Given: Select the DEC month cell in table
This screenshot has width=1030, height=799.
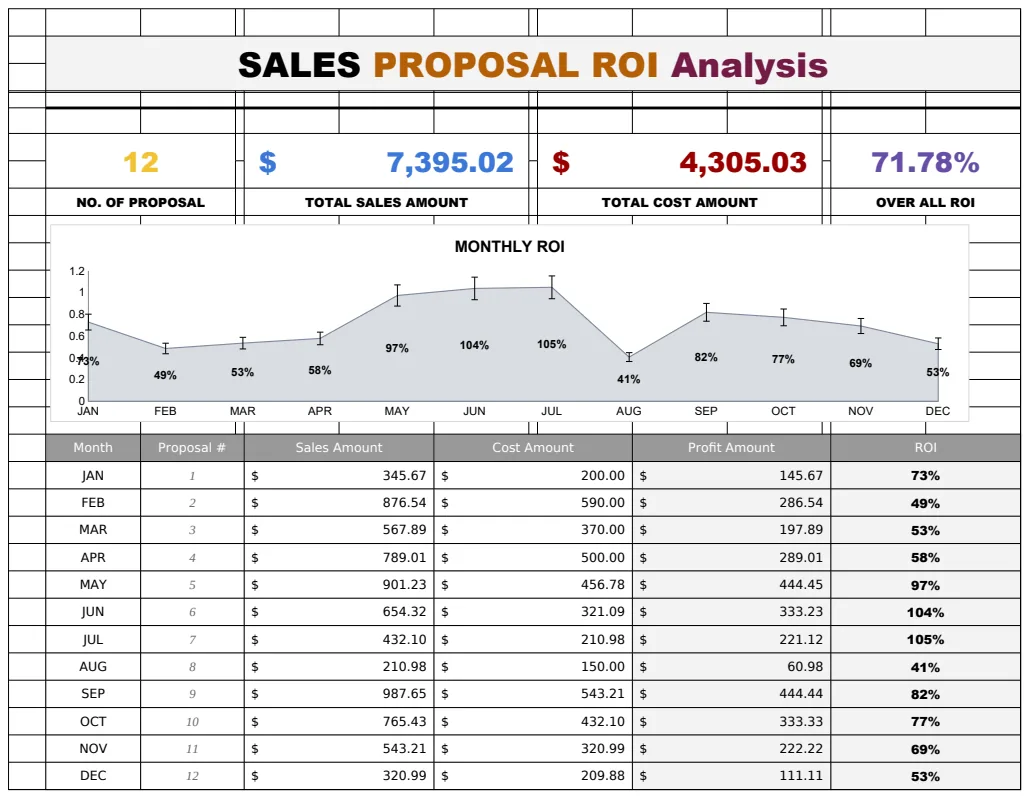Looking at the screenshot, I should point(93,776).
